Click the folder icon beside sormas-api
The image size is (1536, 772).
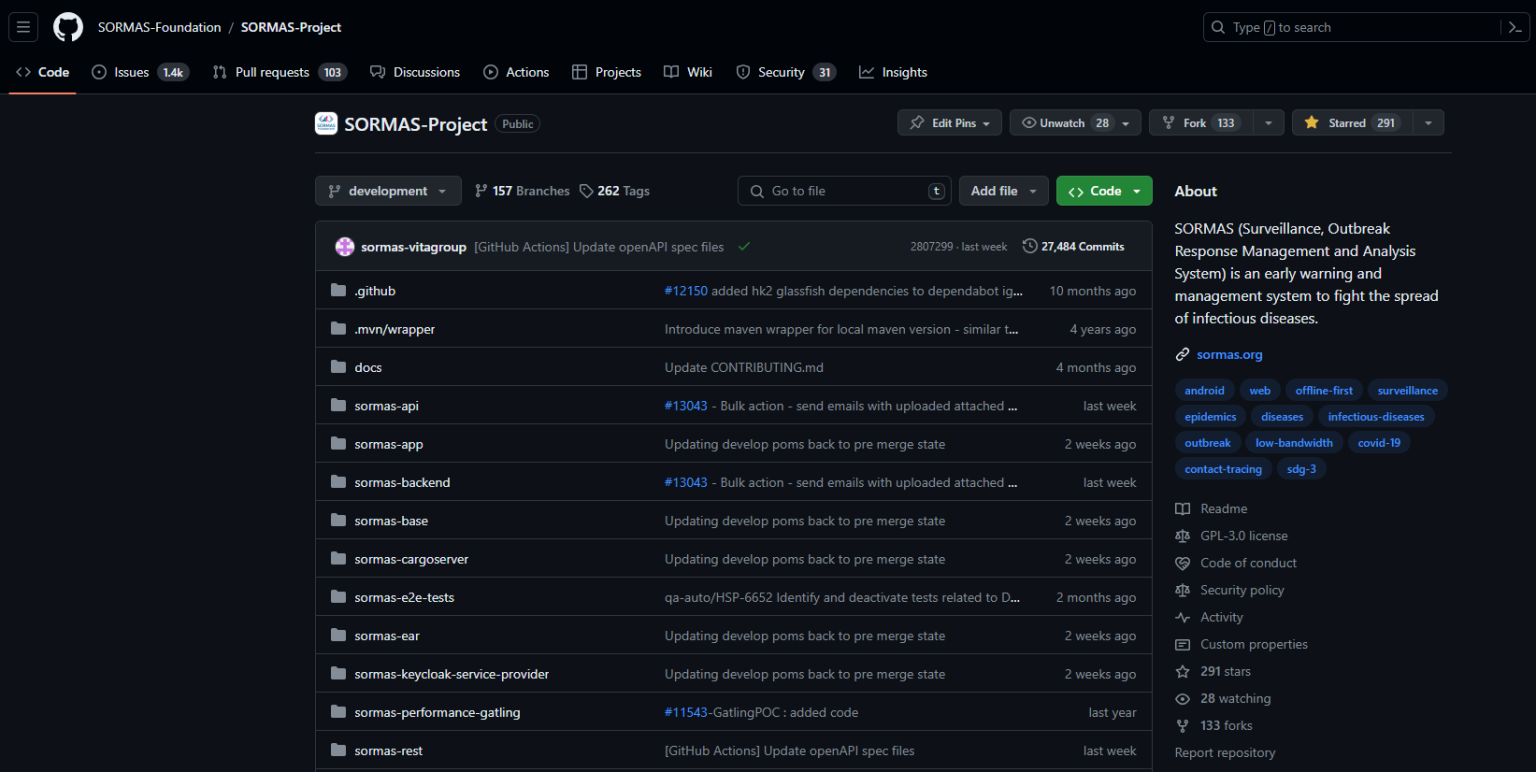(x=338, y=406)
